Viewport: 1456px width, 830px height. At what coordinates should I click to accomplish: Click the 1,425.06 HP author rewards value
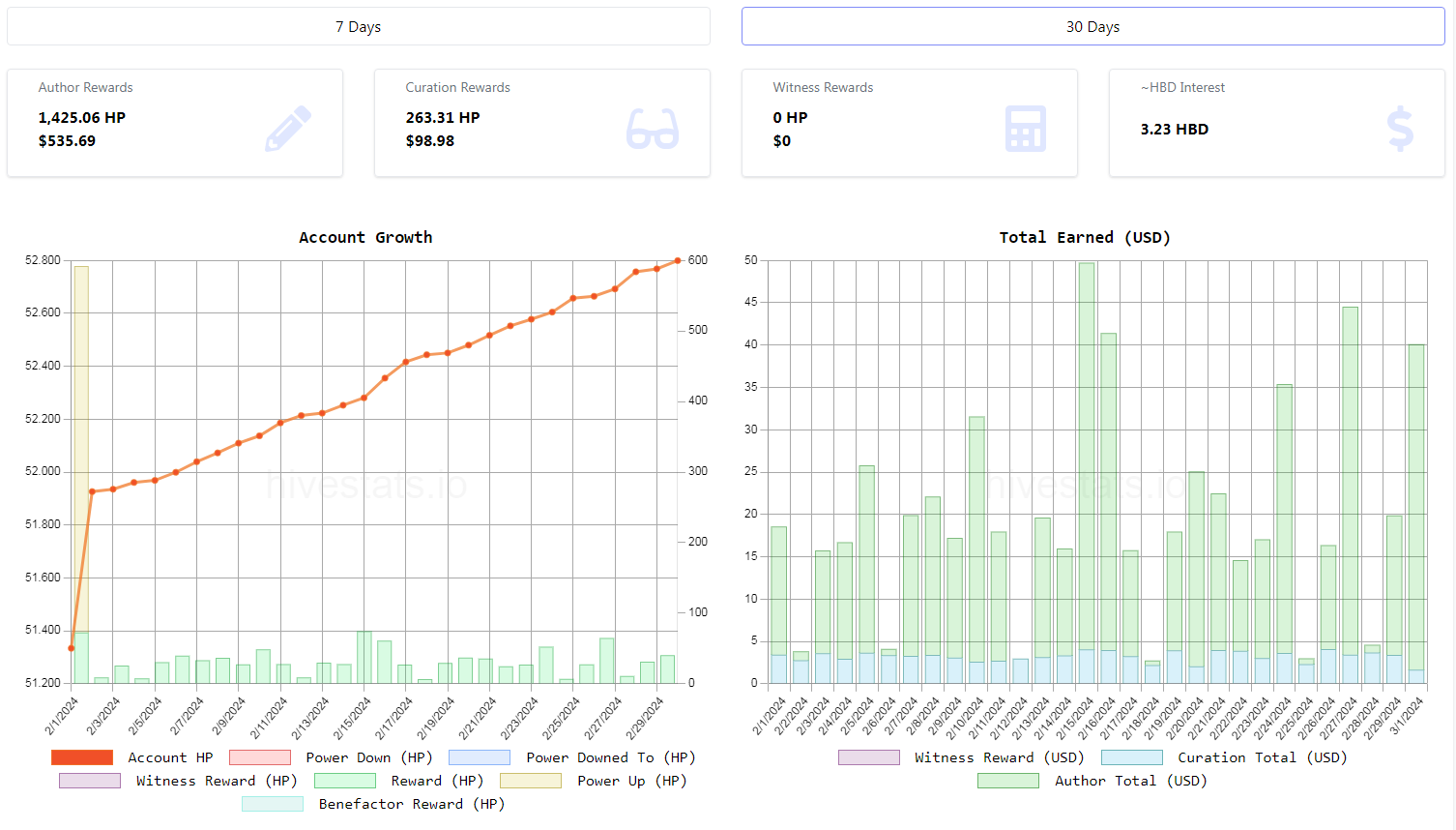pyautogui.click(x=82, y=117)
